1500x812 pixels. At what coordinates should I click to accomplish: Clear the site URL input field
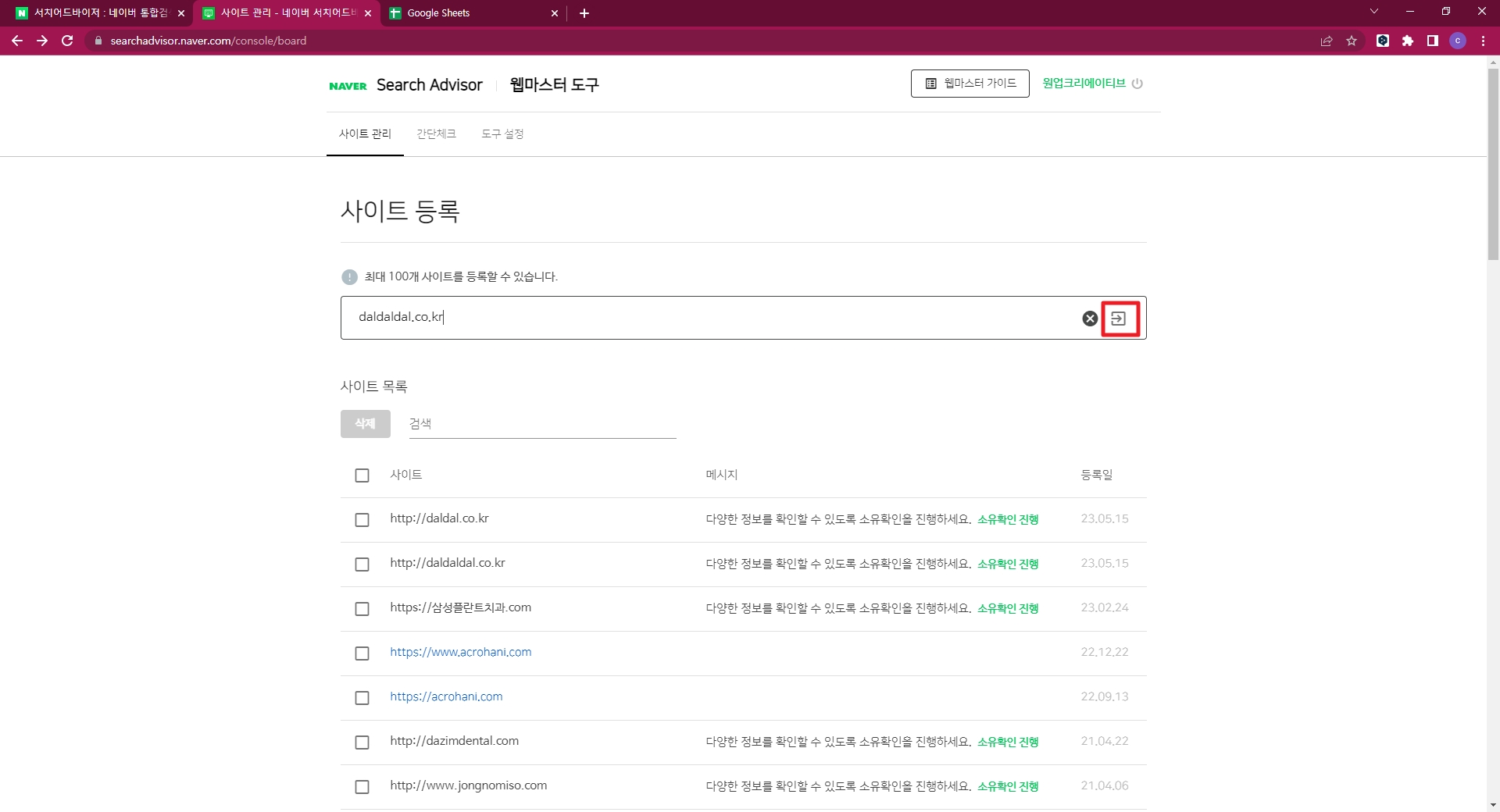[1090, 319]
